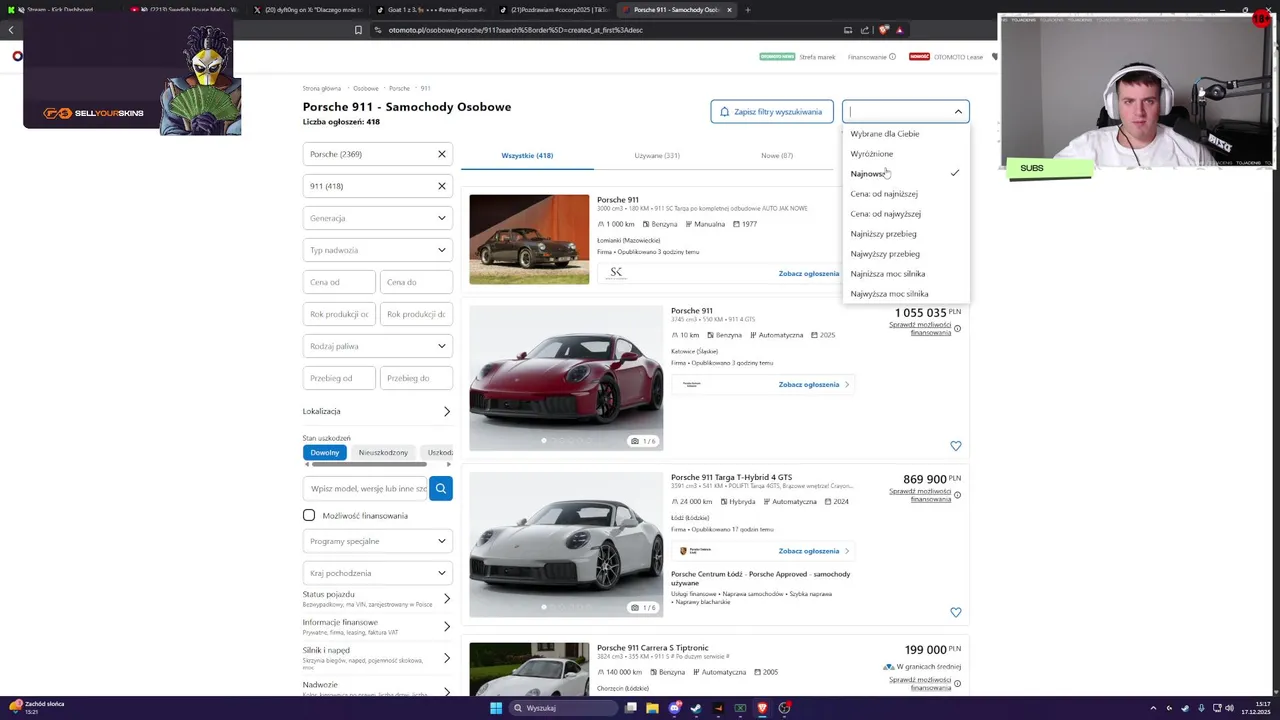Toggle the Możliwość finansowania checkbox
1280x720 pixels.
[309, 515]
